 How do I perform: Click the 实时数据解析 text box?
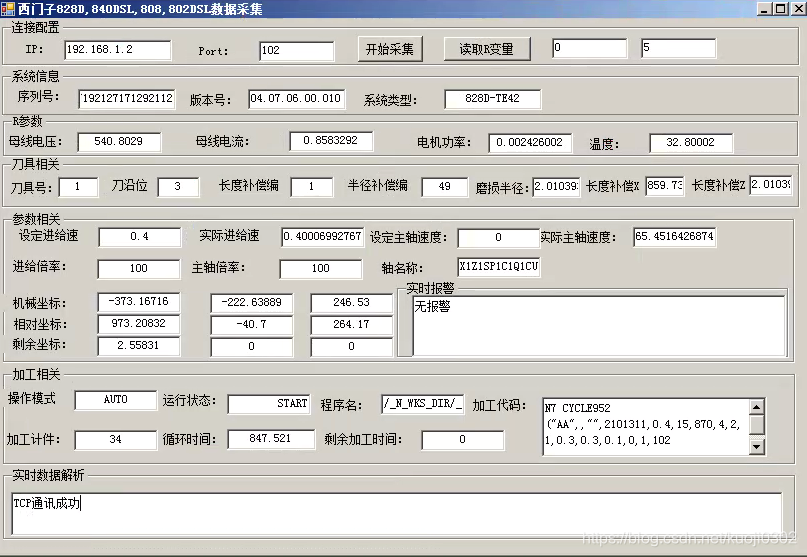(397, 514)
